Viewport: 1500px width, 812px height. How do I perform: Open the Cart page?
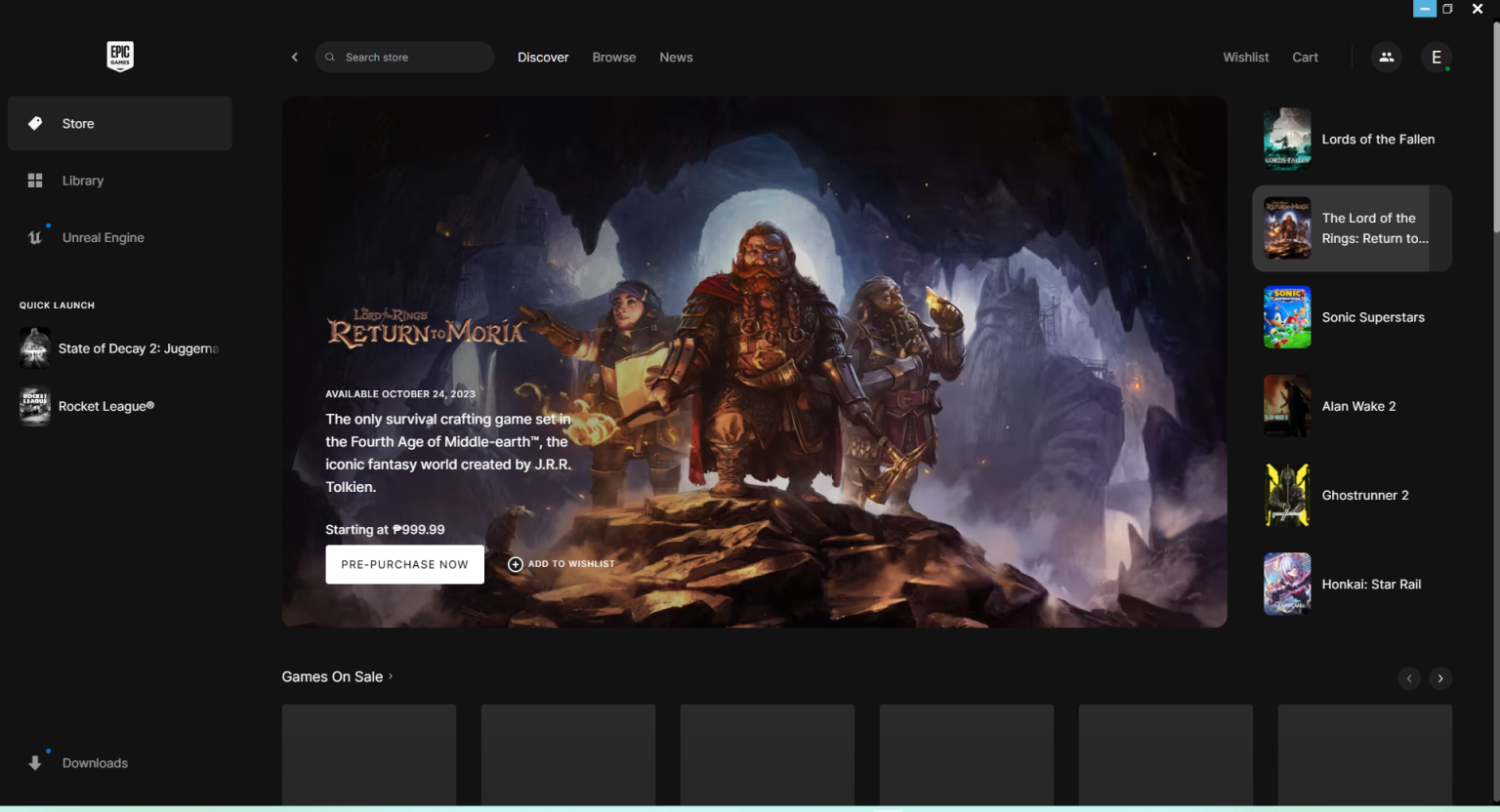[x=1306, y=57]
